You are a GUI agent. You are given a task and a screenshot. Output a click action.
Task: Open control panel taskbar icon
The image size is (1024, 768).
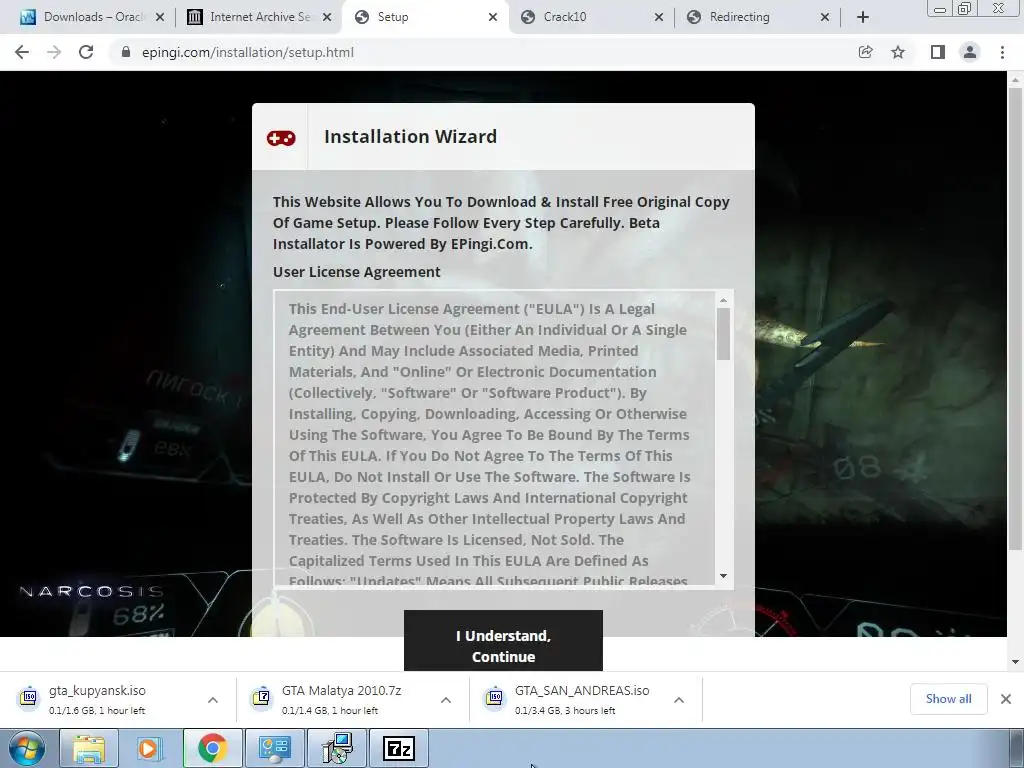coord(275,748)
